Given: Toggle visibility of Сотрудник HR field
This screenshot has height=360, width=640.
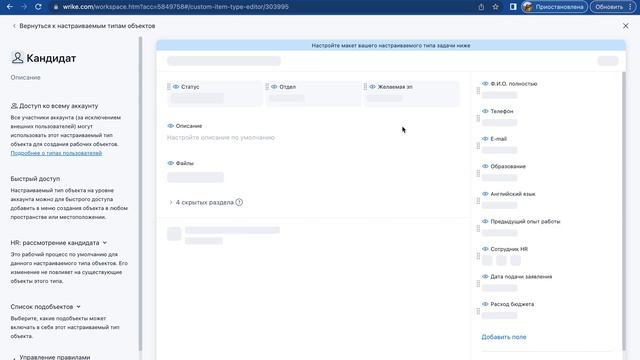Looking at the screenshot, I should click(x=485, y=249).
